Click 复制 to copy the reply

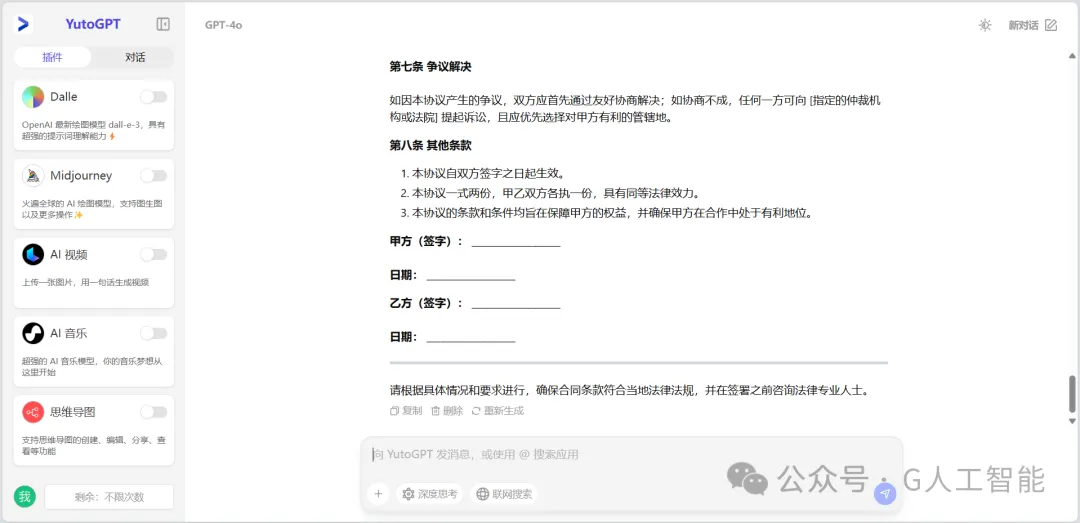point(406,411)
